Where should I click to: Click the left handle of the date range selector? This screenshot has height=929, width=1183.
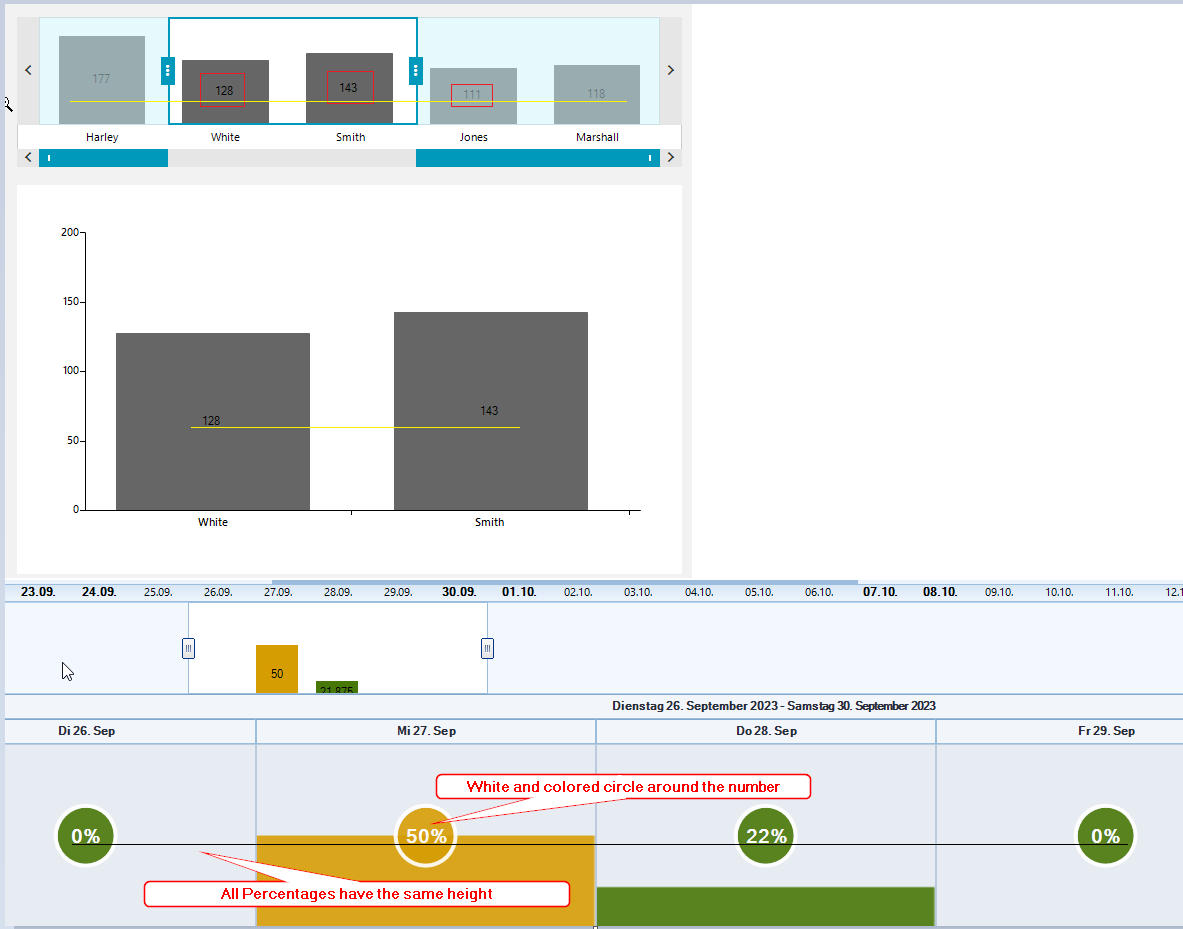click(188, 648)
